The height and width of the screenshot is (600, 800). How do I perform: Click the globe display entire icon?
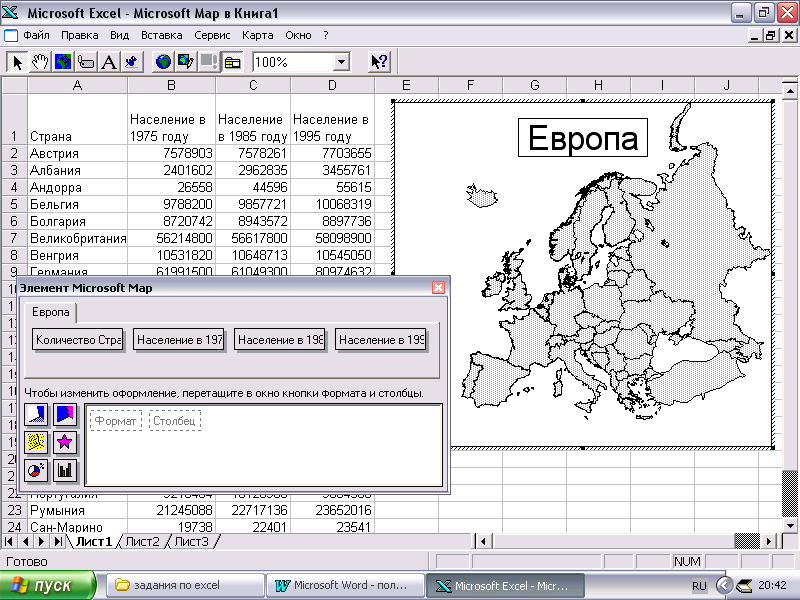pos(163,62)
